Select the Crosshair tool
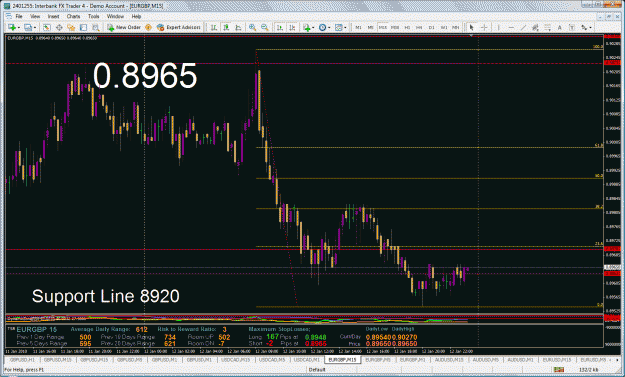The width and height of the screenshot is (625, 377). (x=484, y=27)
